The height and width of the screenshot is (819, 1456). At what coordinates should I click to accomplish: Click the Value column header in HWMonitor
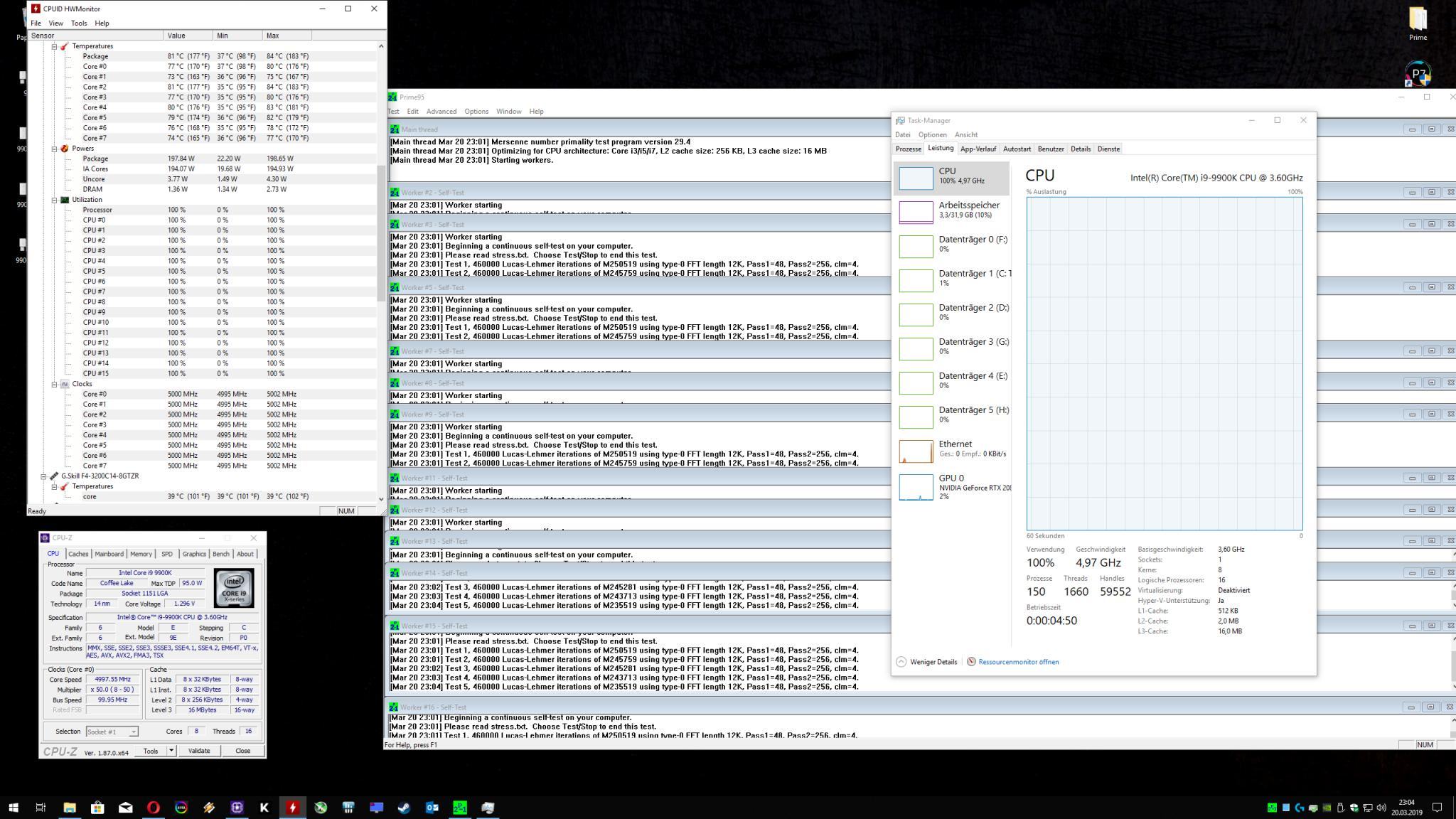pyautogui.click(x=188, y=36)
